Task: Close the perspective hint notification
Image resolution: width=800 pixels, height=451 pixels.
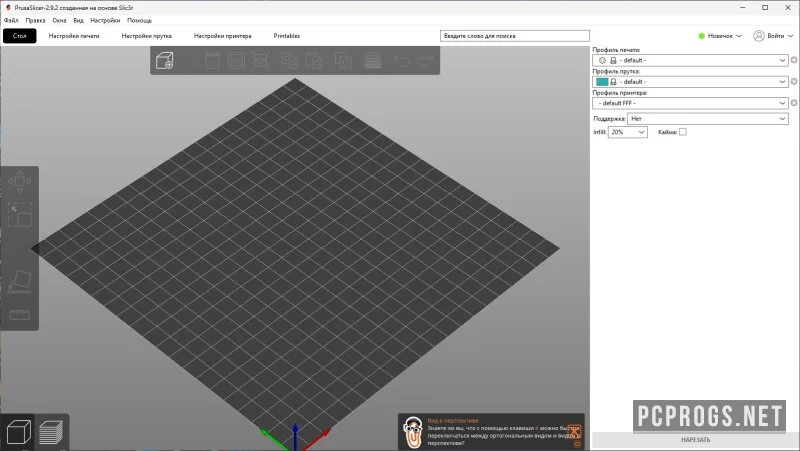Action: pyautogui.click(x=574, y=431)
